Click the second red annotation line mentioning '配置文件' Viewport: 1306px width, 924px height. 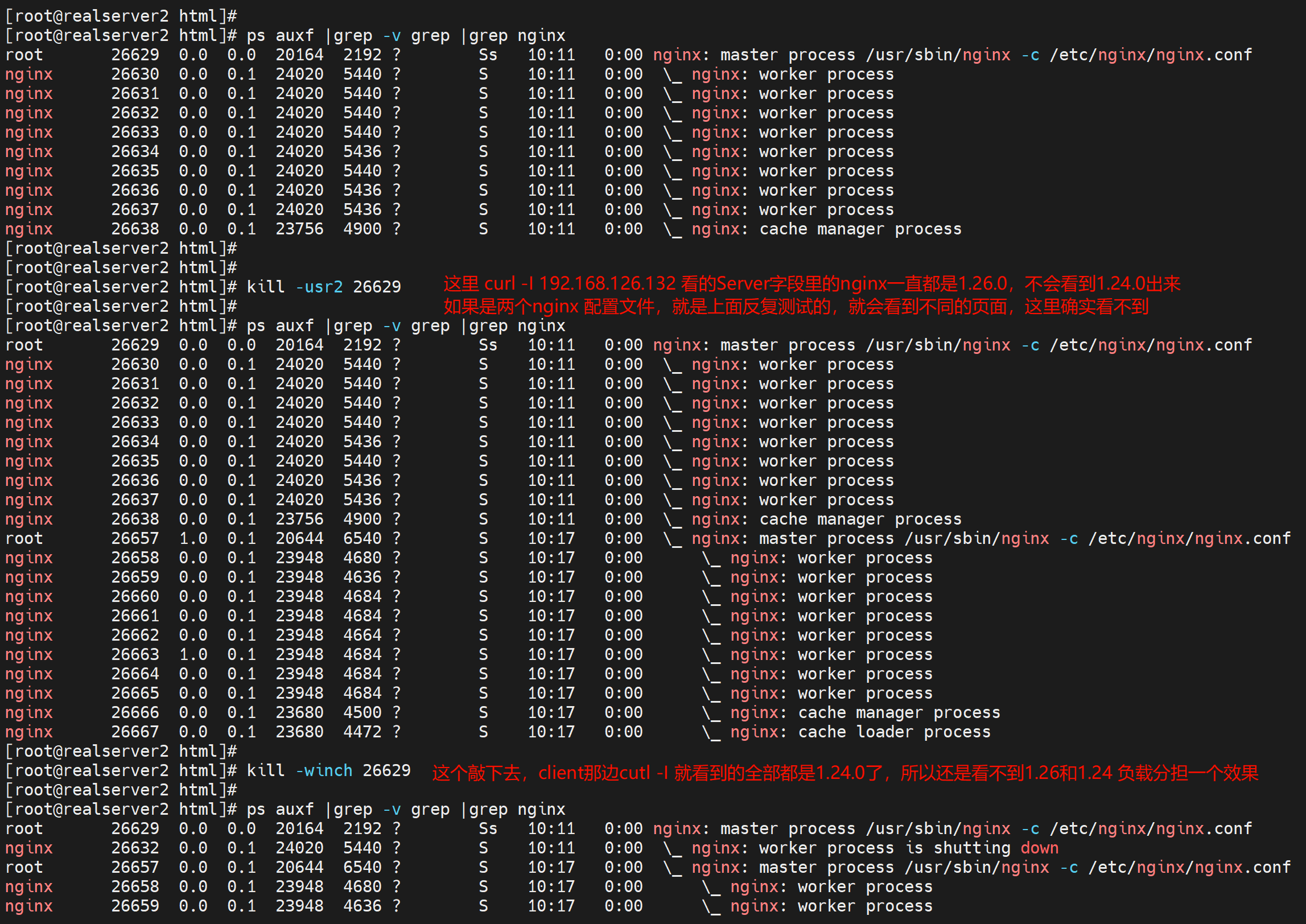(796, 307)
